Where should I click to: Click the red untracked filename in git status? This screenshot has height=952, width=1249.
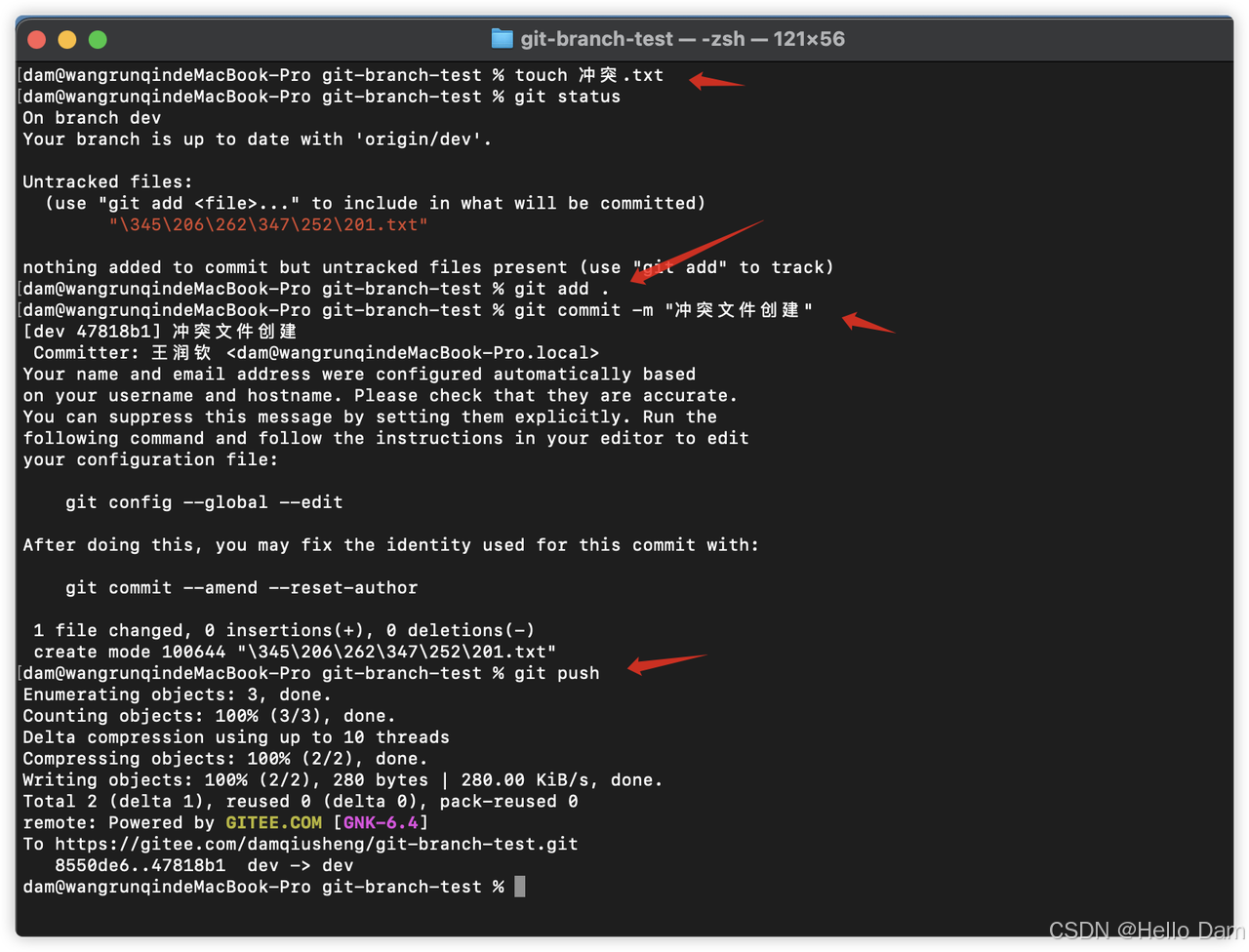(268, 225)
